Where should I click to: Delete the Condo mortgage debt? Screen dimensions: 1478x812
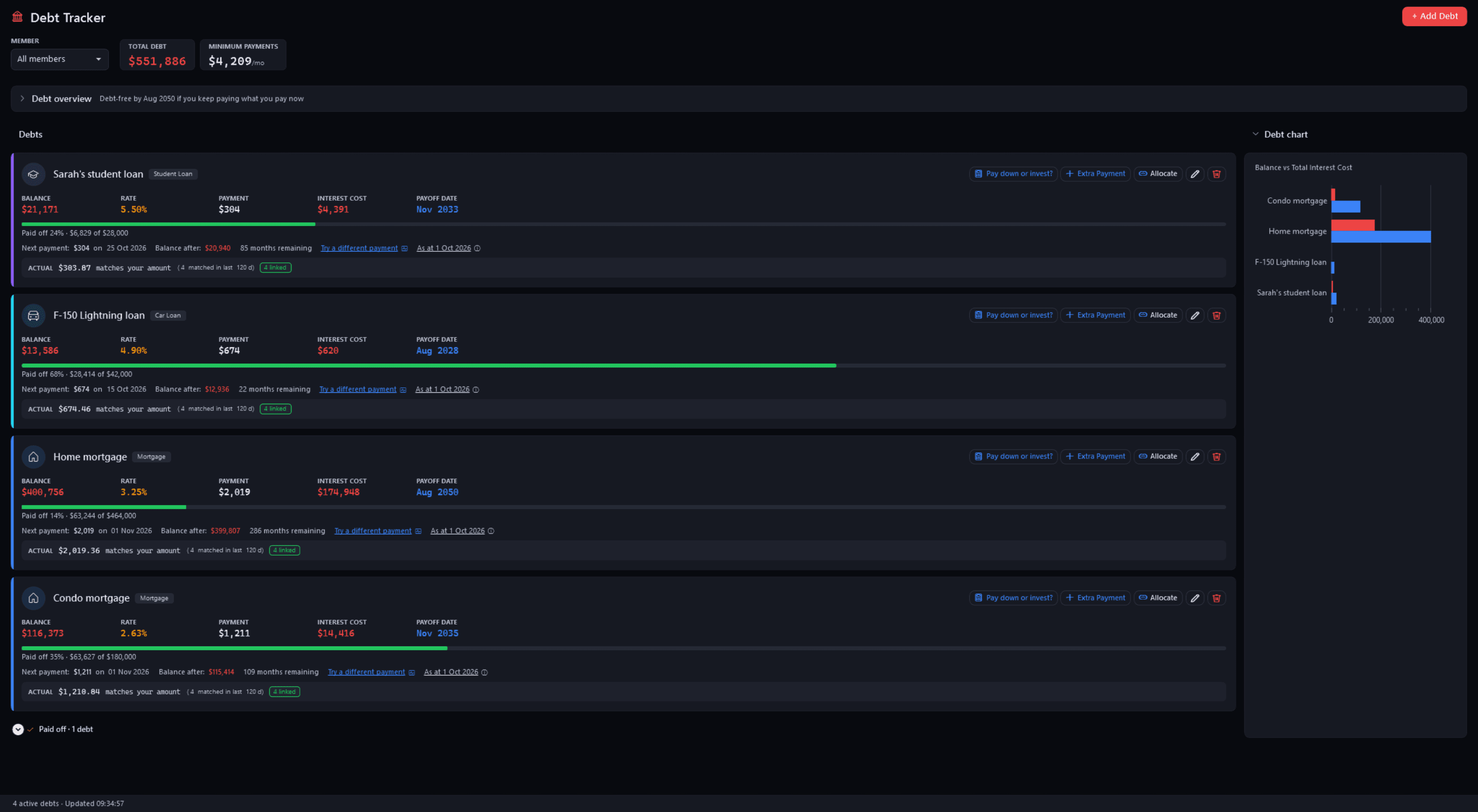1216,598
